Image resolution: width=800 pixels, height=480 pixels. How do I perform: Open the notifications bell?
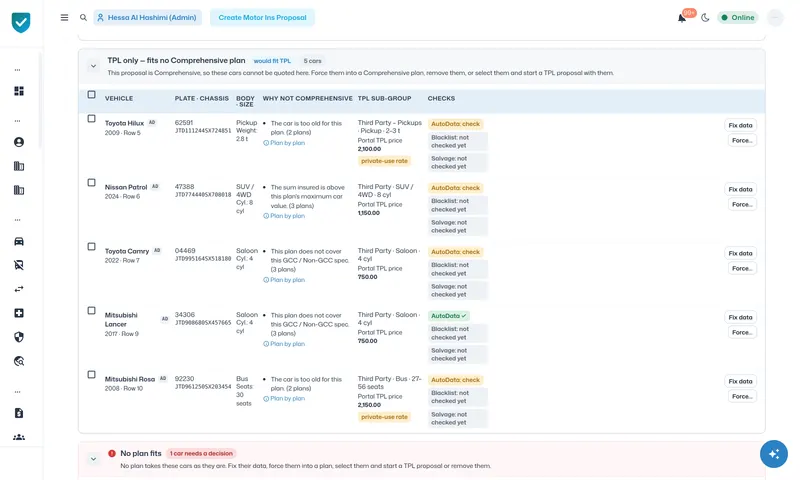coord(682,18)
